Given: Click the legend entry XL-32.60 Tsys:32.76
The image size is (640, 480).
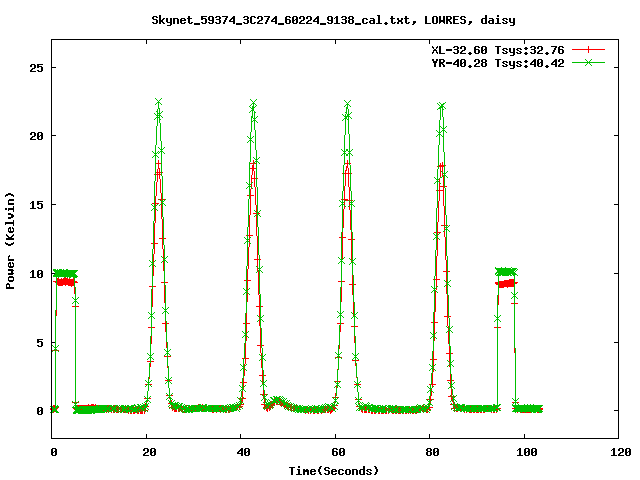Looking at the screenshot, I should 498,50.
